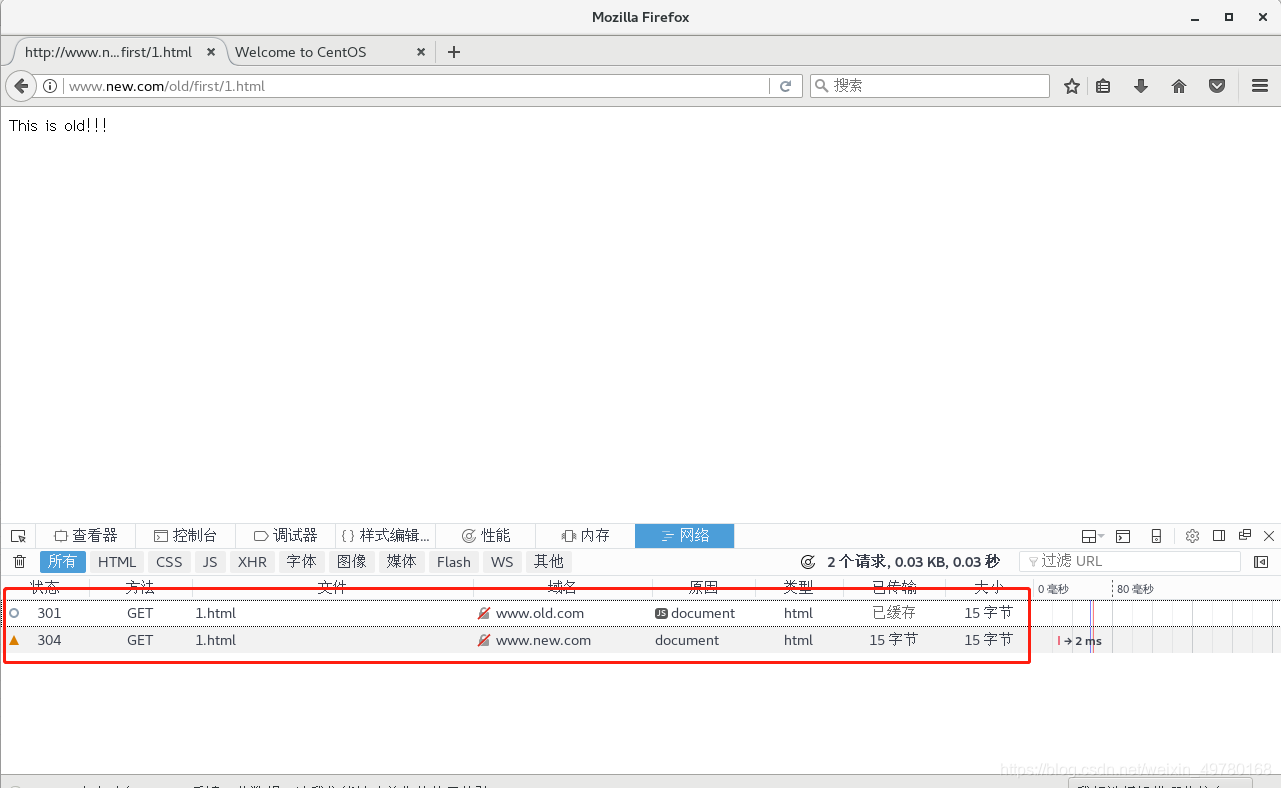This screenshot has width=1281, height=788.
Task: Click the insecure lock icon beside www.old.com
Action: pos(484,613)
